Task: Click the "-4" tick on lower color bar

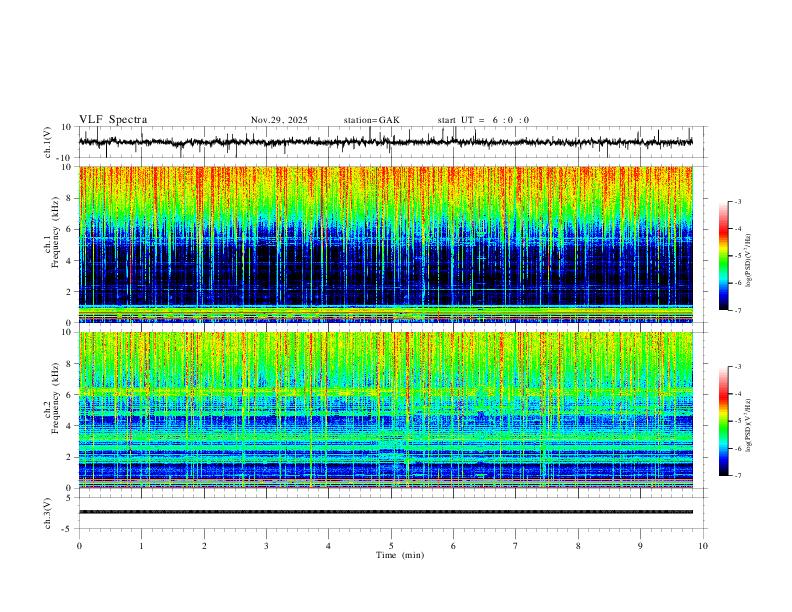Action: coord(738,394)
